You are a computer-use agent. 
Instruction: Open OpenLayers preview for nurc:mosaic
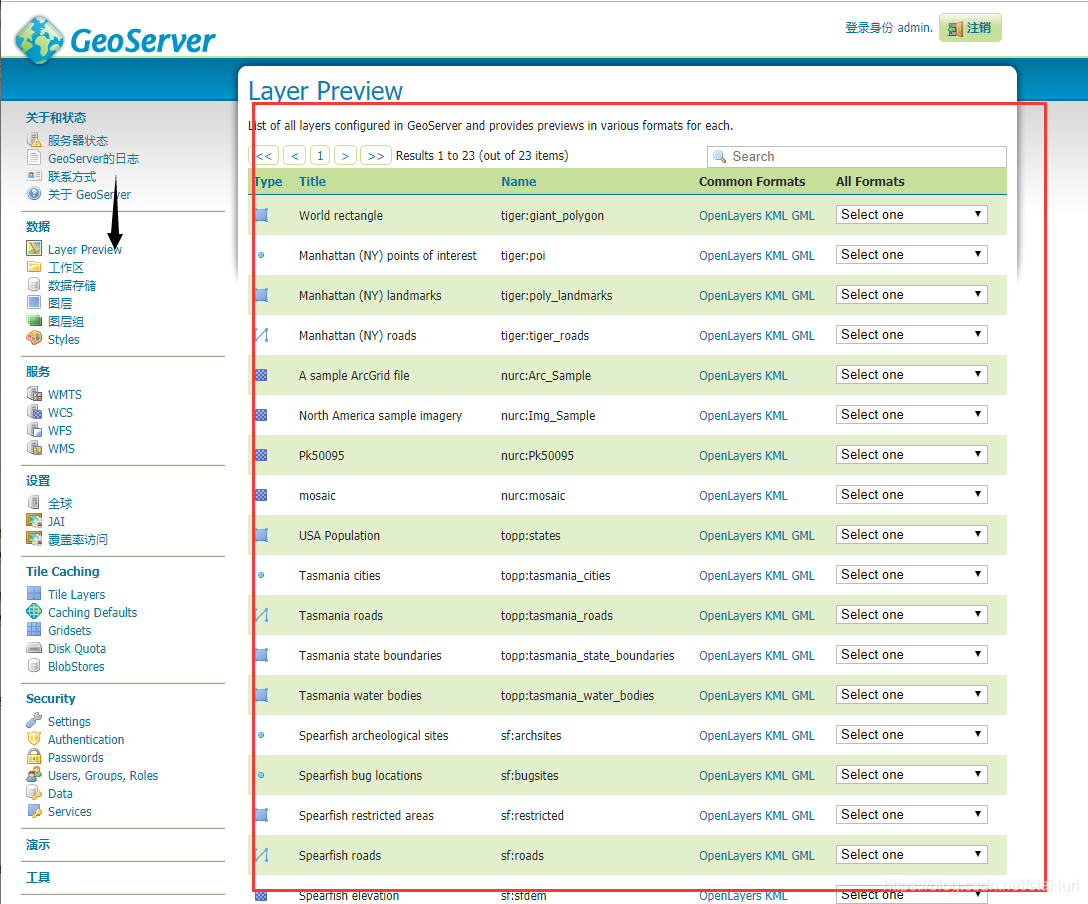(730, 496)
